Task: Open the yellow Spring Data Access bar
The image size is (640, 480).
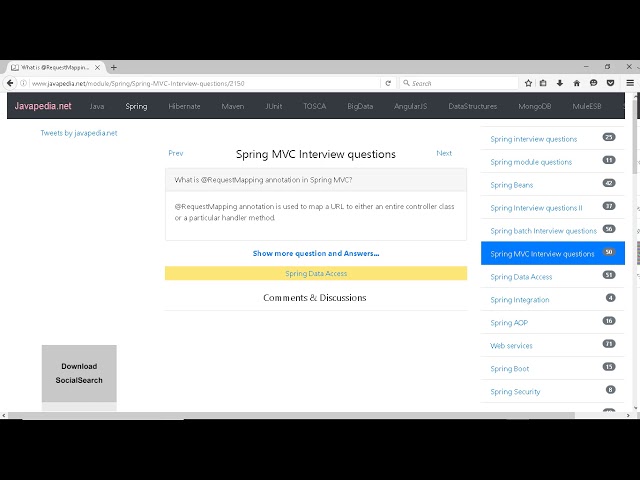Action: [316, 273]
